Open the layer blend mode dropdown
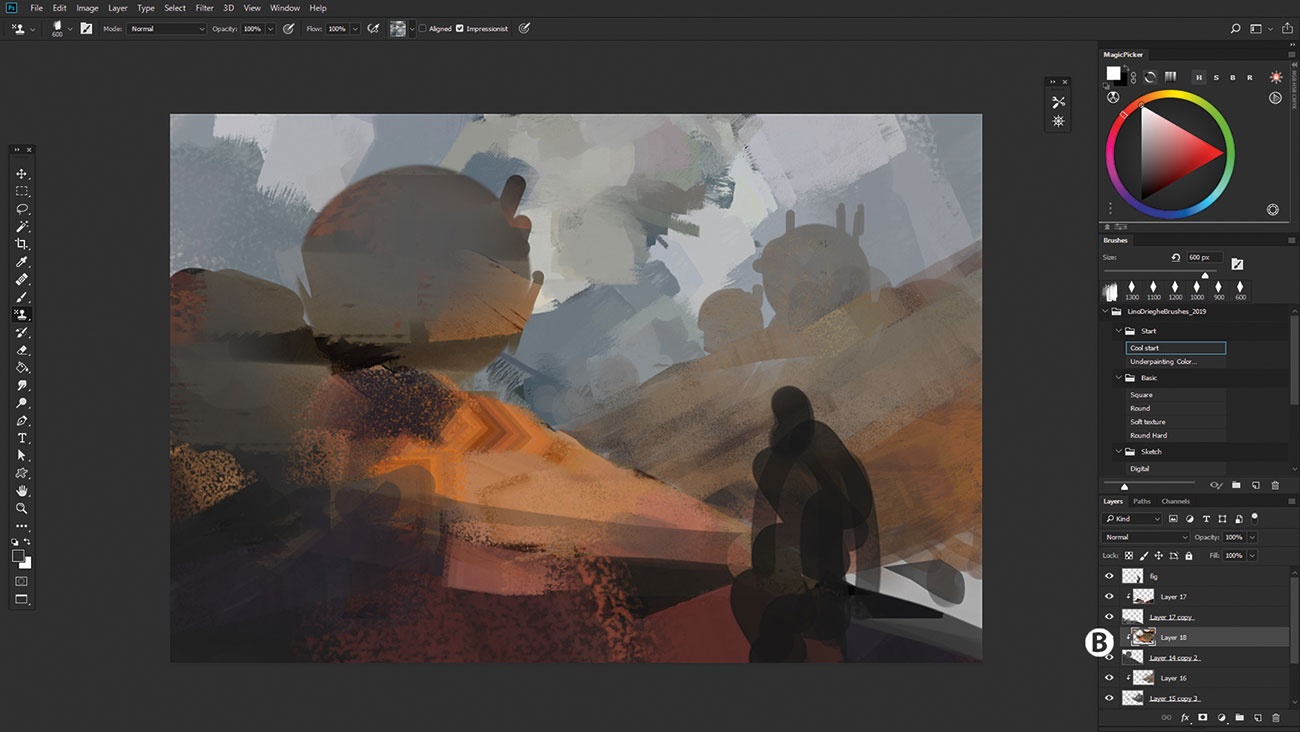1300x732 pixels. [x=1146, y=537]
